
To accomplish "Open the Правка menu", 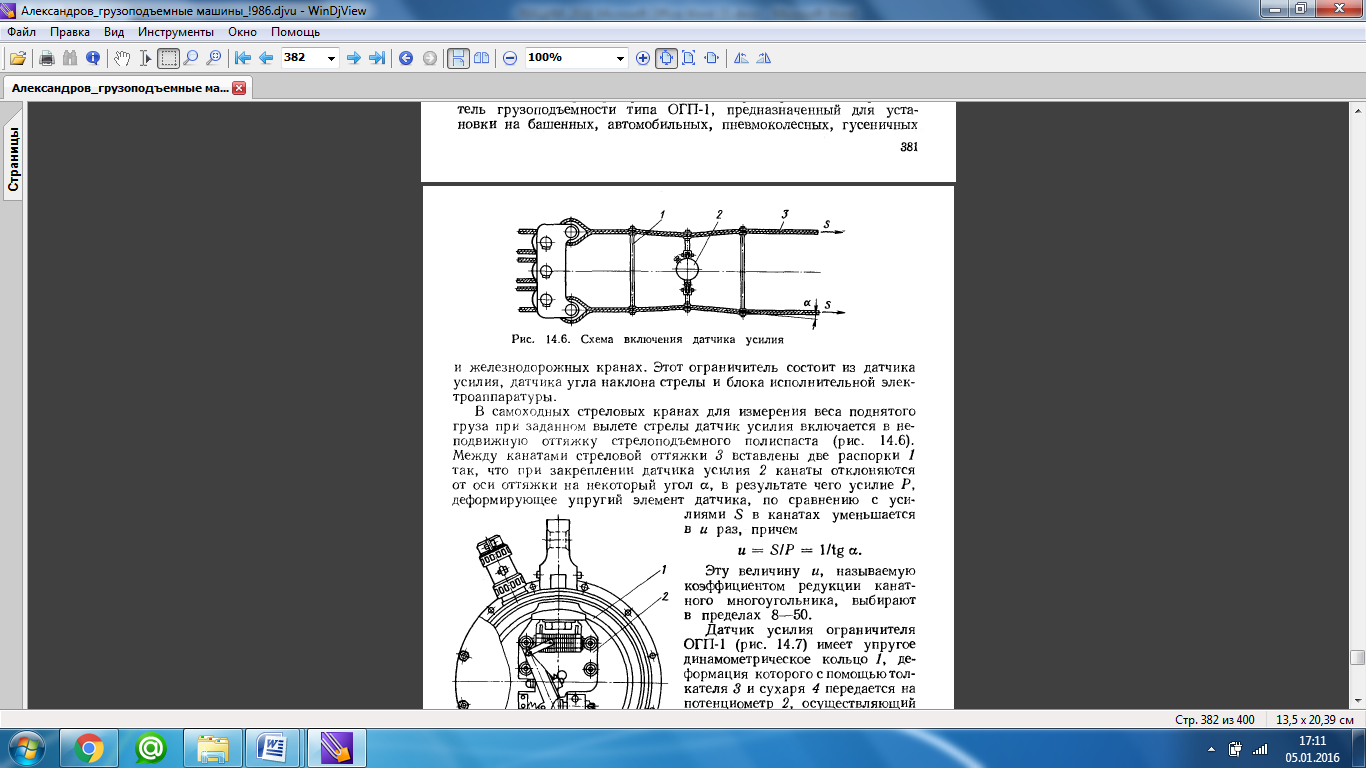I will click(x=69, y=32).
